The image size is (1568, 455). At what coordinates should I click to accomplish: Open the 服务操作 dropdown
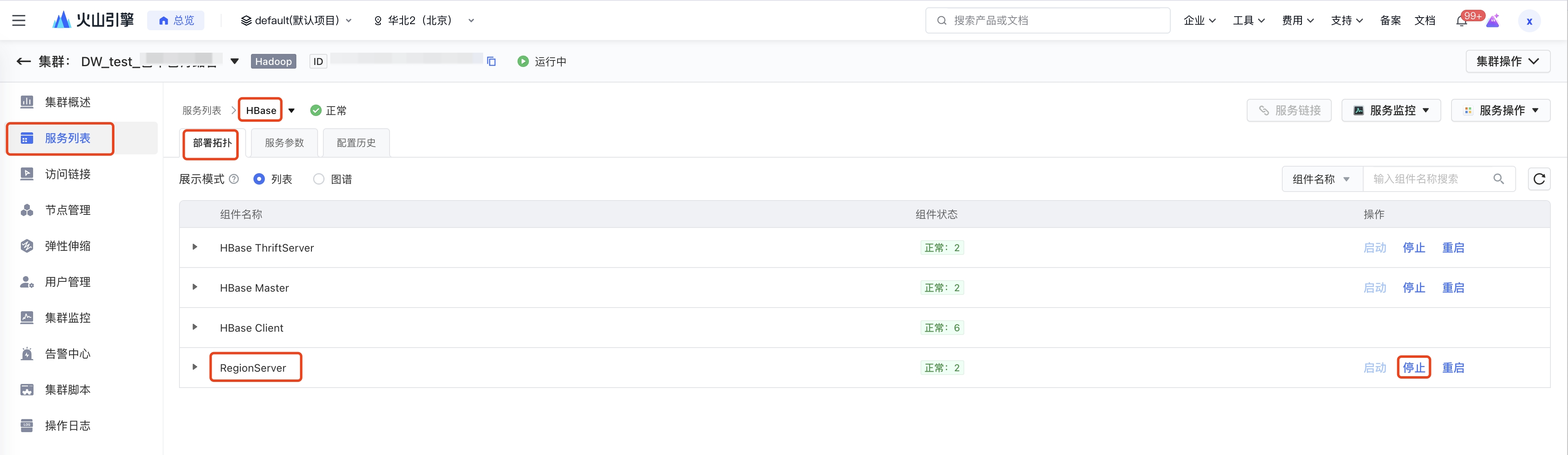coord(1501,111)
